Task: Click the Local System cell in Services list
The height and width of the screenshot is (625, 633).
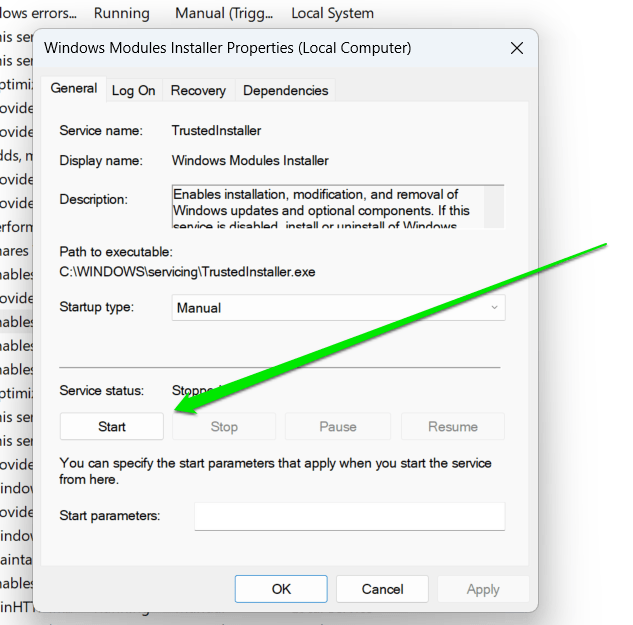Action: [333, 13]
